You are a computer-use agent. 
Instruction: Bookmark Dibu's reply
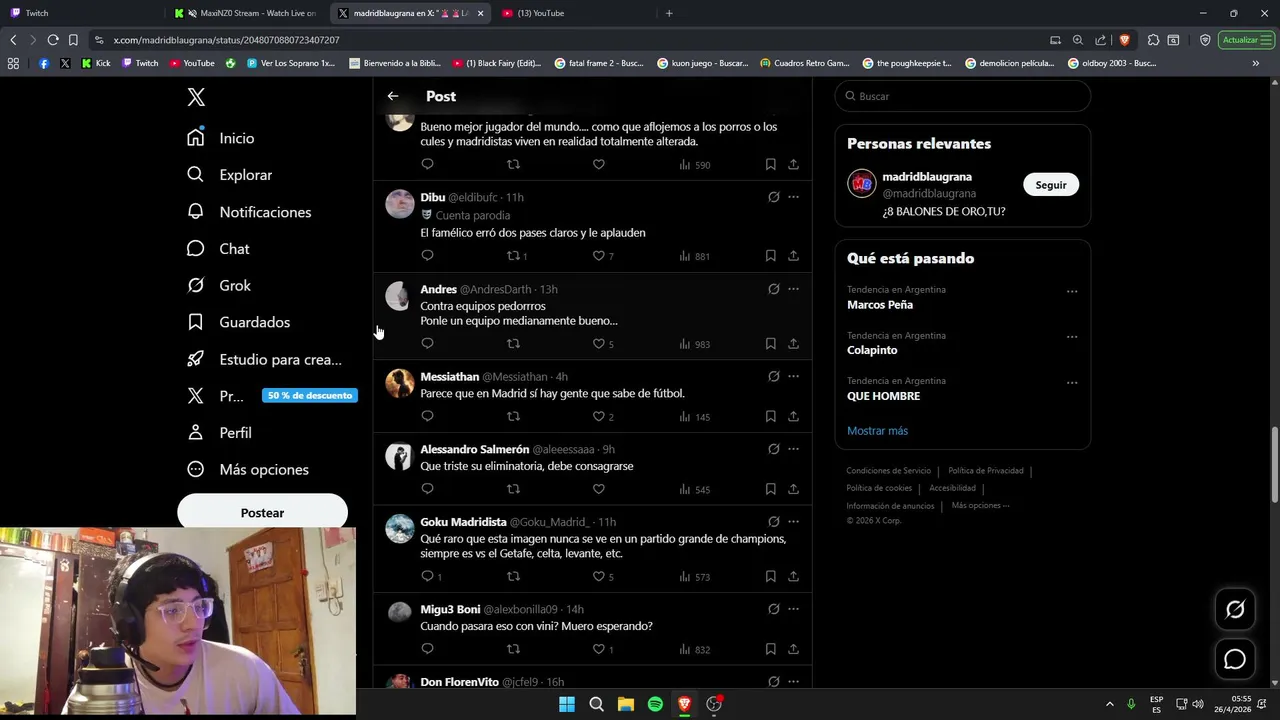(x=770, y=256)
